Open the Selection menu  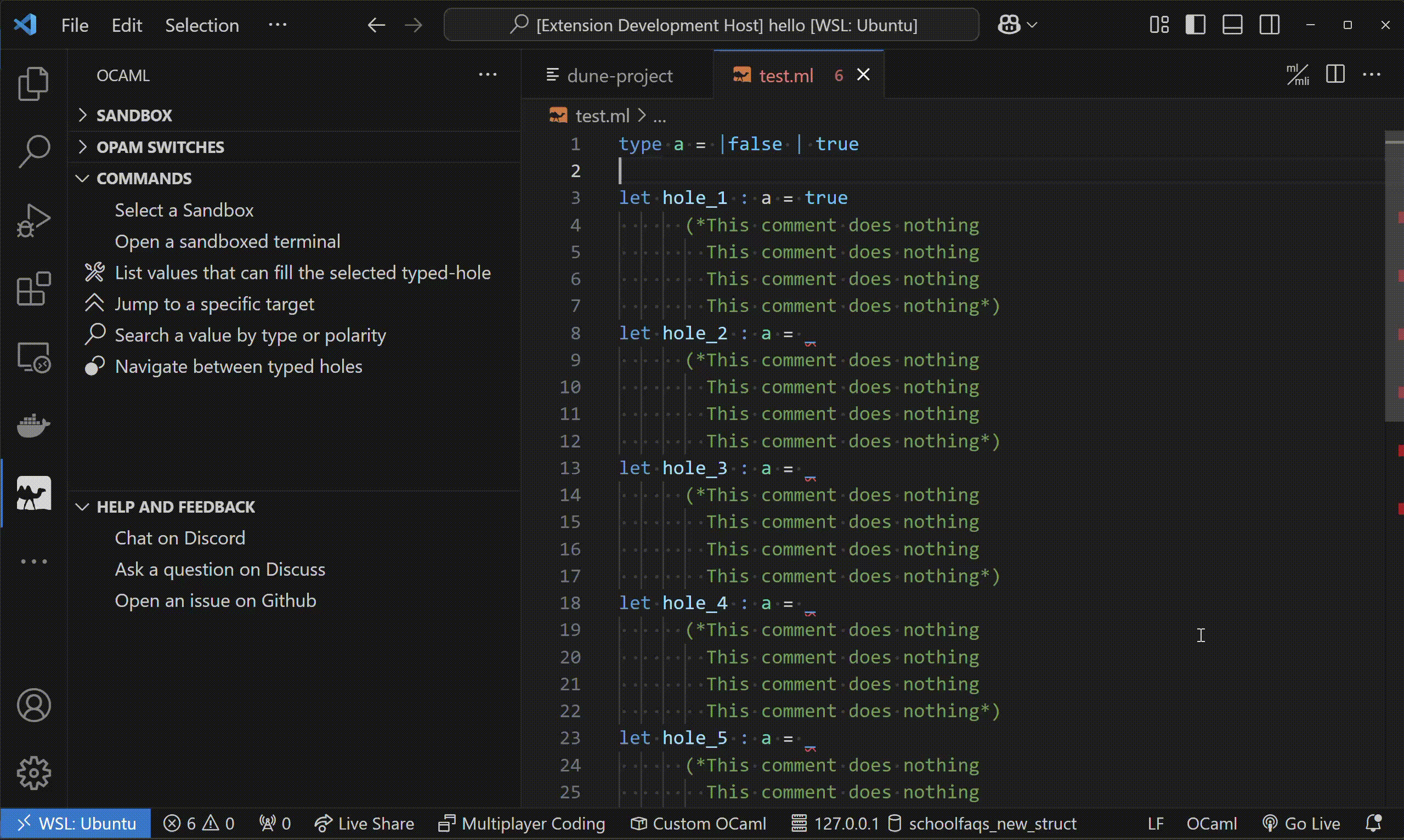coord(201,25)
